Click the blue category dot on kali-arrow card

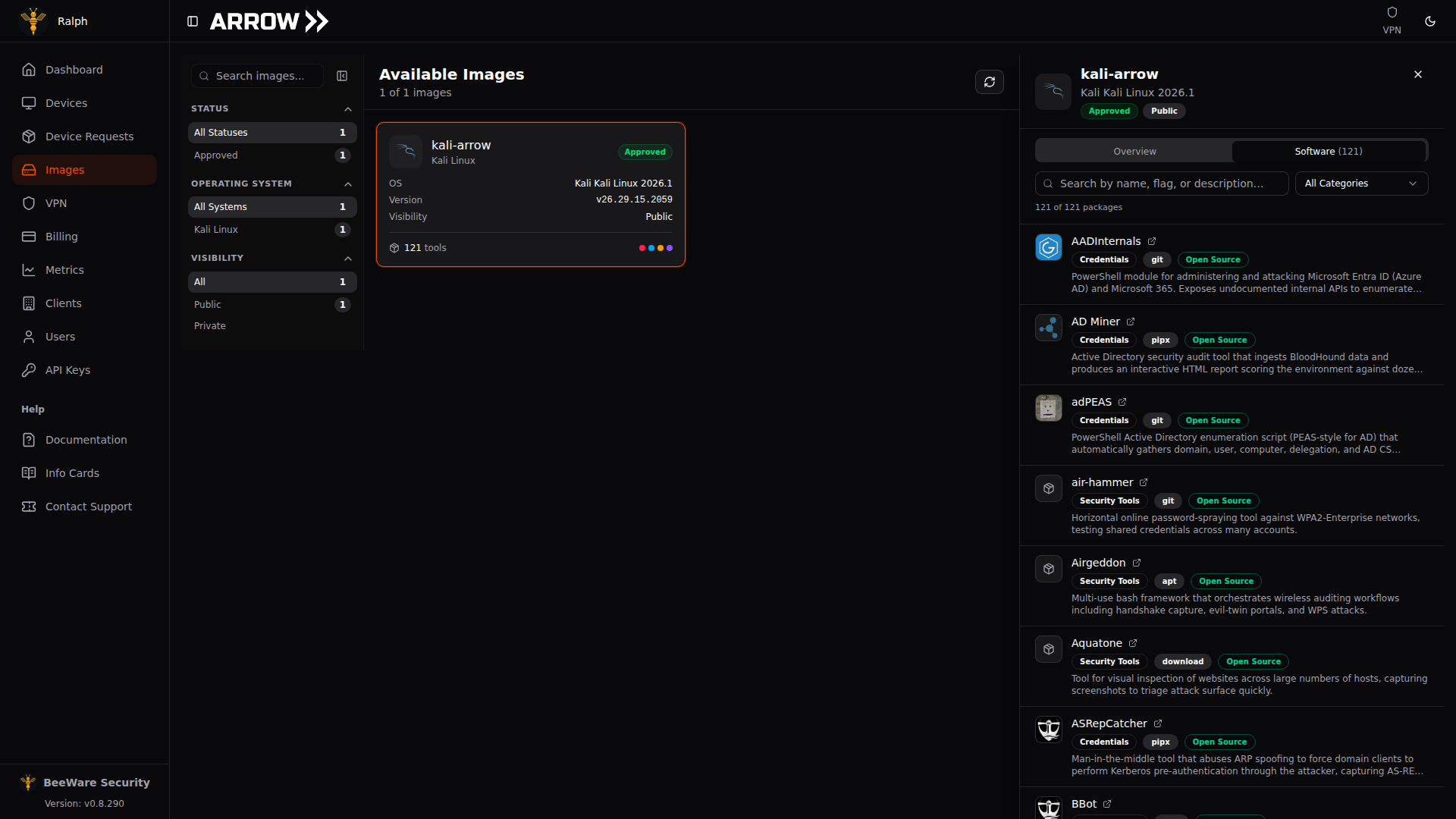tap(651, 248)
